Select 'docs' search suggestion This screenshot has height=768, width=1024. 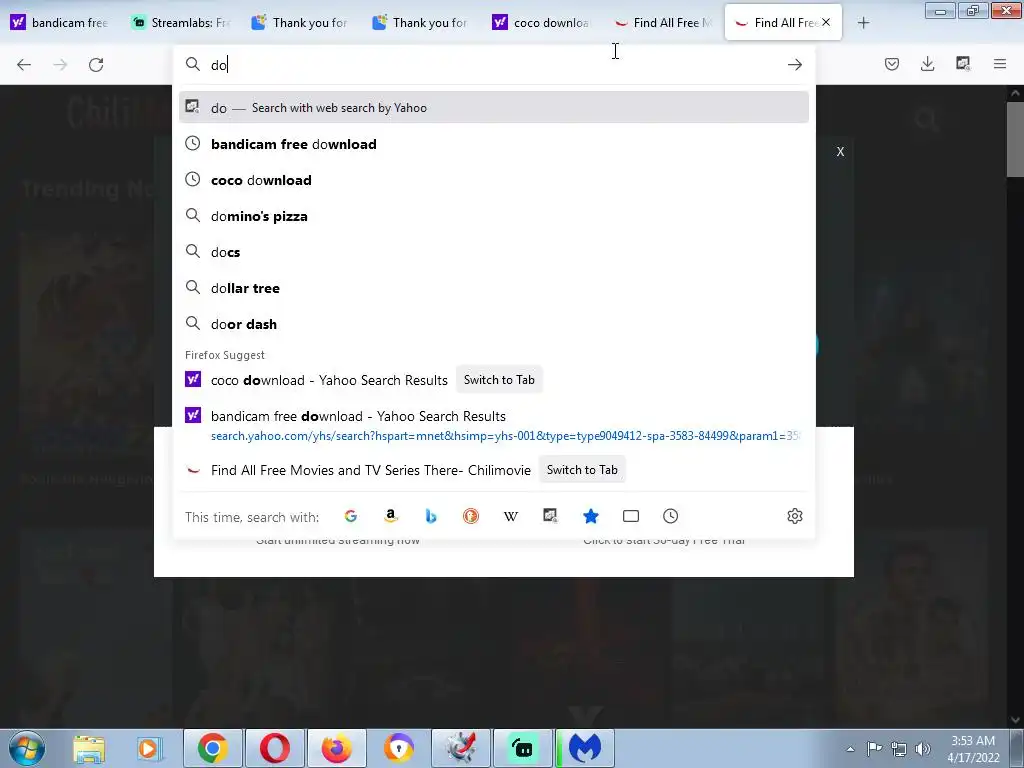pos(494,252)
